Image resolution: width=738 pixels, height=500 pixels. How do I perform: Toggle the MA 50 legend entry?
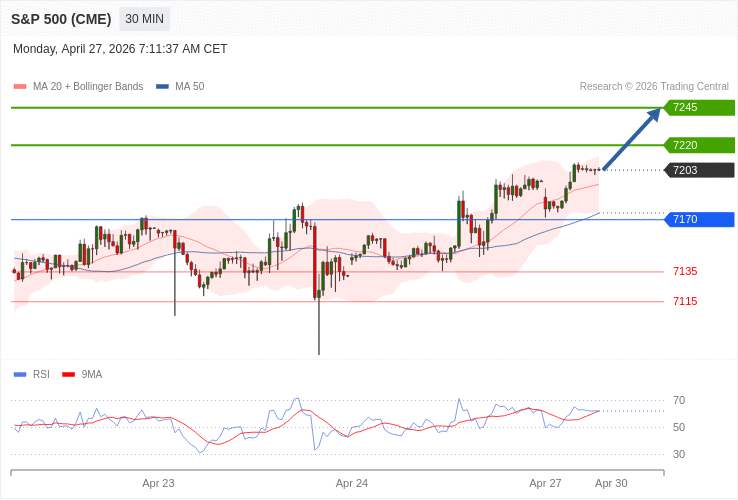pyautogui.click(x=189, y=87)
